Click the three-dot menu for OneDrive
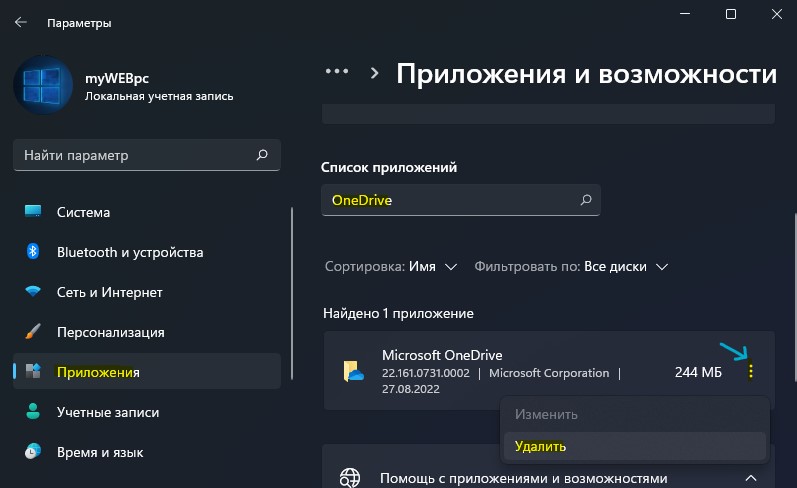Screen dimensions: 797x488 [751, 372]
